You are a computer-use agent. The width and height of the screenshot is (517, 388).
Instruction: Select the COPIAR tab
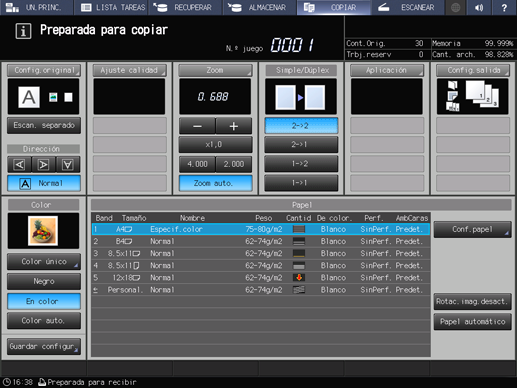pos(334,7)
